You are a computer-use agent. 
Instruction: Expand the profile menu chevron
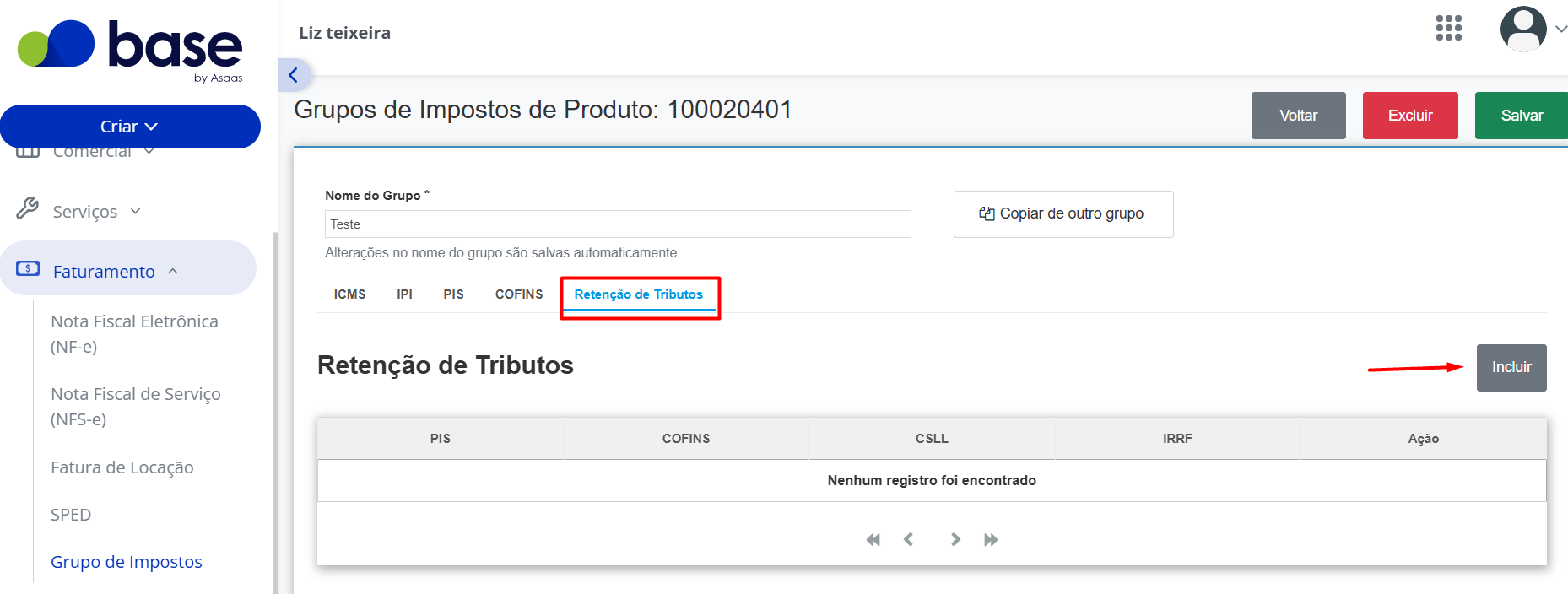point(1560,29)
